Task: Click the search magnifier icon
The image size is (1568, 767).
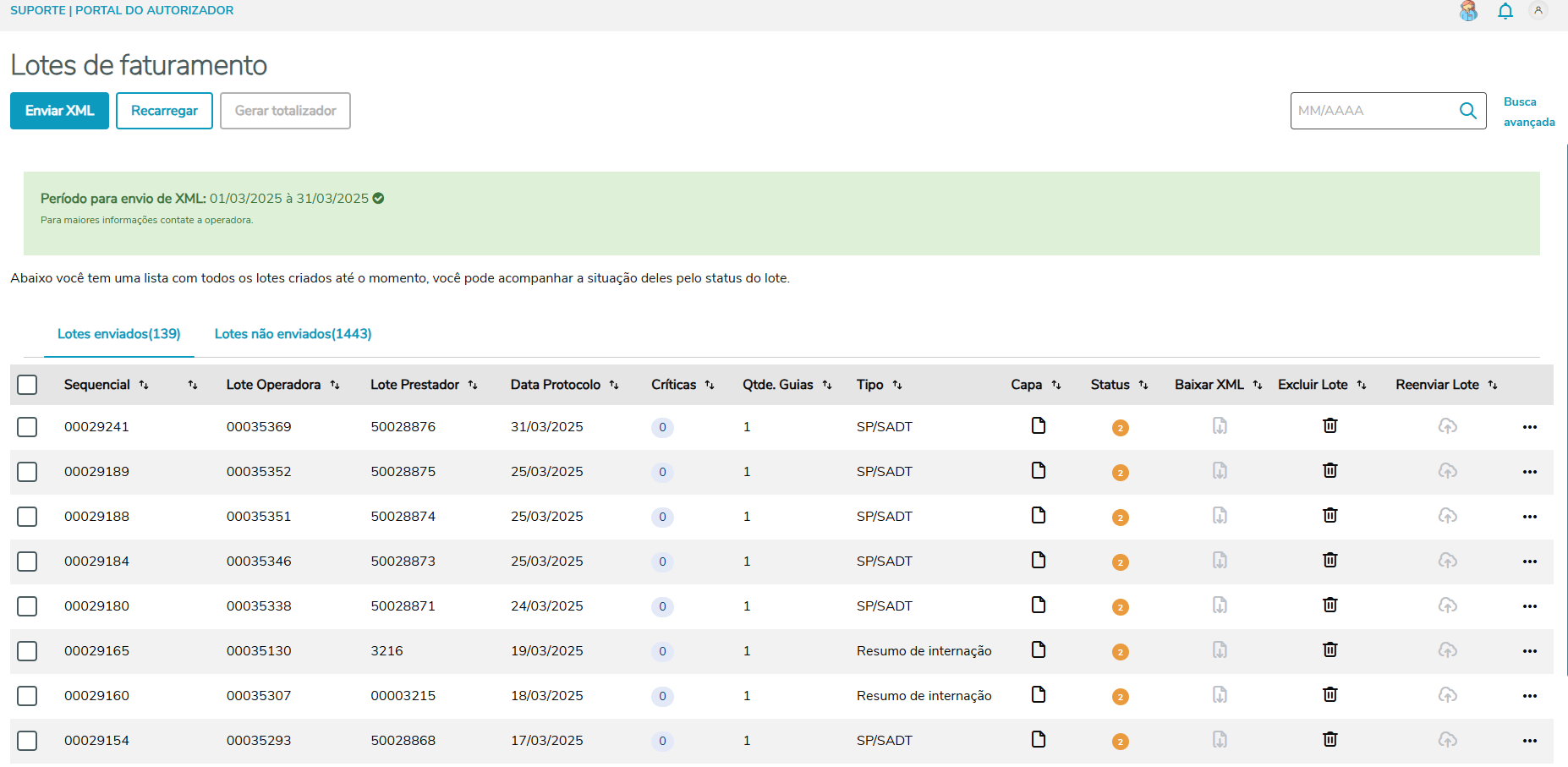Action: click(x=1468, y=111)
